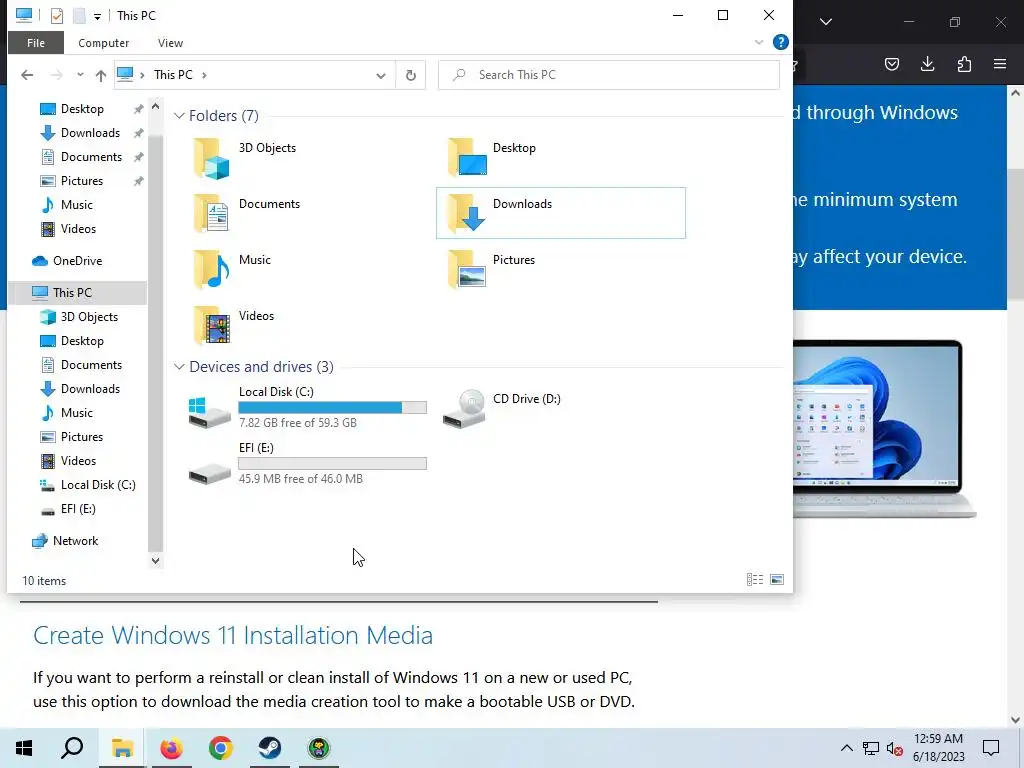Image resolution: width=1024 pixels, height=768 pixels.
Task: Open the Music folder in Folders group
Action: pyautogui.click(x=211, y=269)
